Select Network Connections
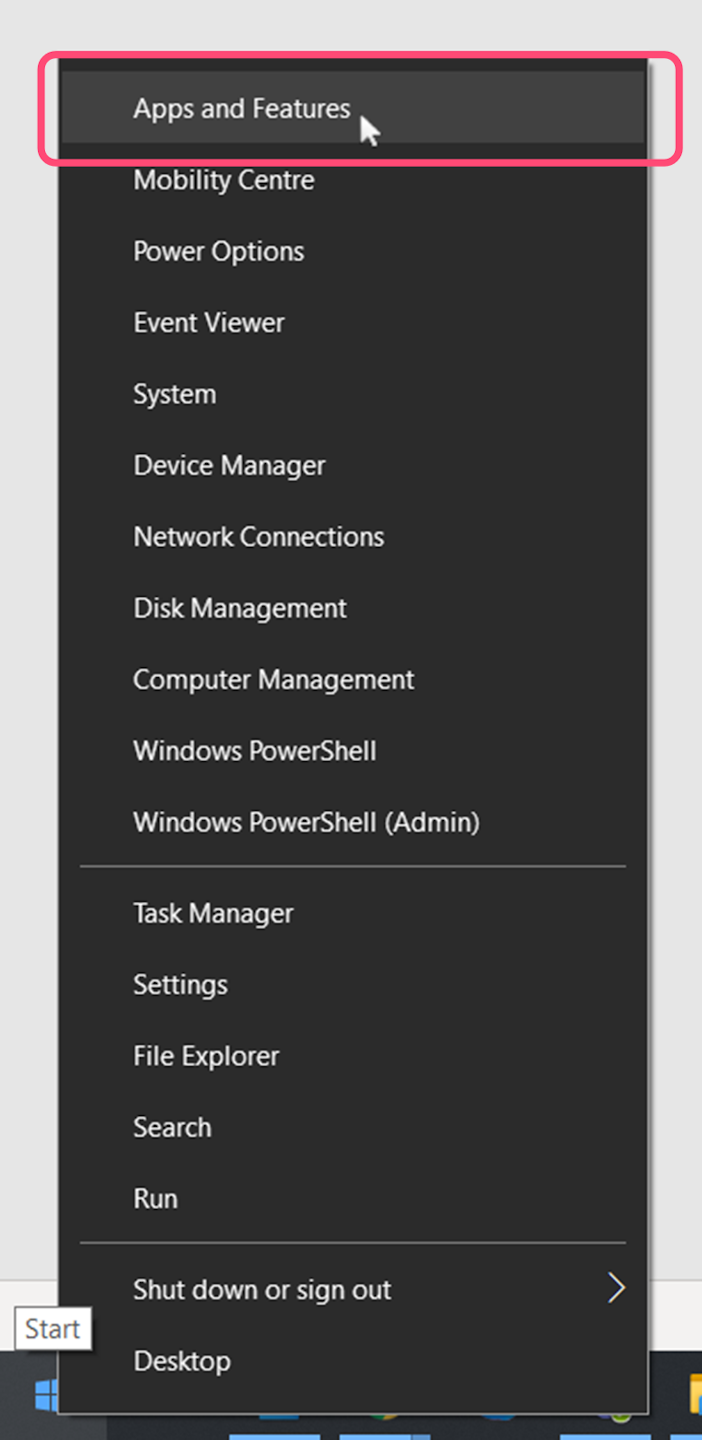The image size is (702, 1440). [259, 536]
